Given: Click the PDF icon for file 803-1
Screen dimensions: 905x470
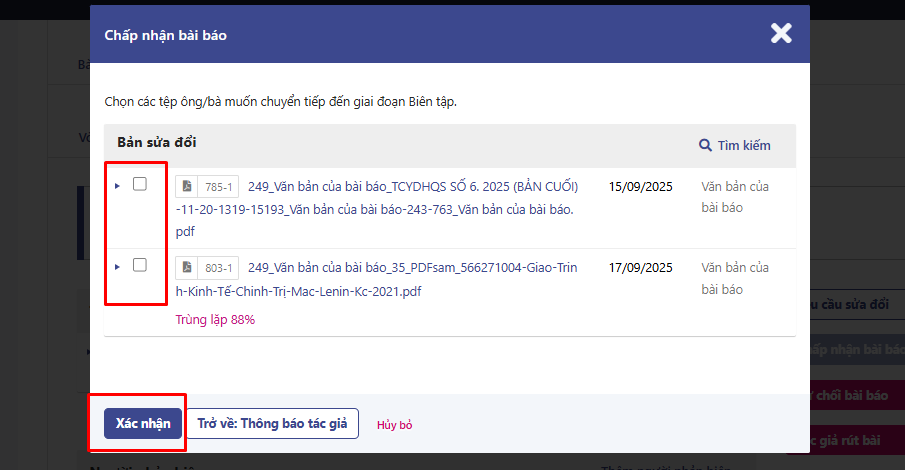Looking at the screenshot, I should coord(186,268).
